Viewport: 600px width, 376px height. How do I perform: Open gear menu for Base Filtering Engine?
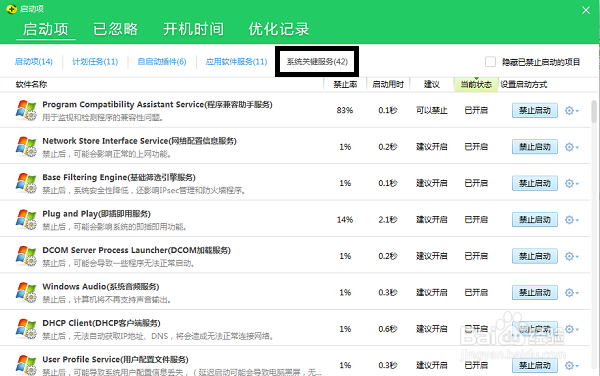pos(572,183)
